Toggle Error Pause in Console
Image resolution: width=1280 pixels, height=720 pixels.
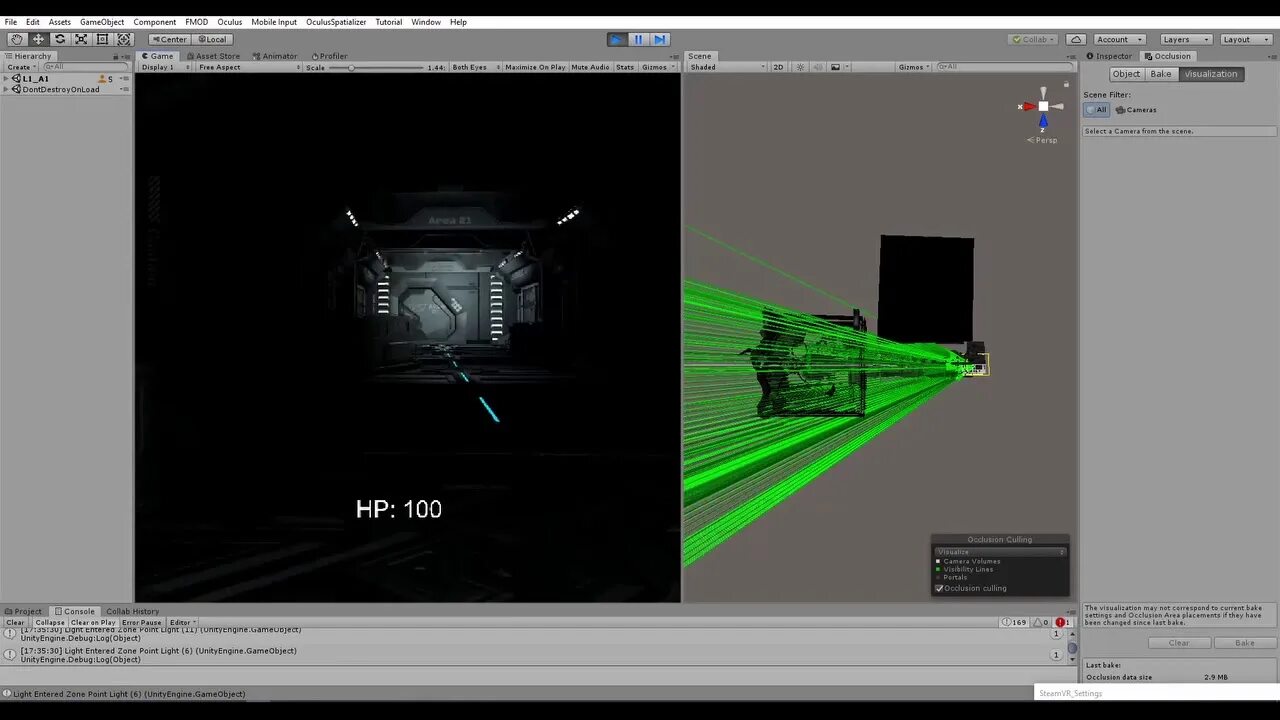pos(142,622)
